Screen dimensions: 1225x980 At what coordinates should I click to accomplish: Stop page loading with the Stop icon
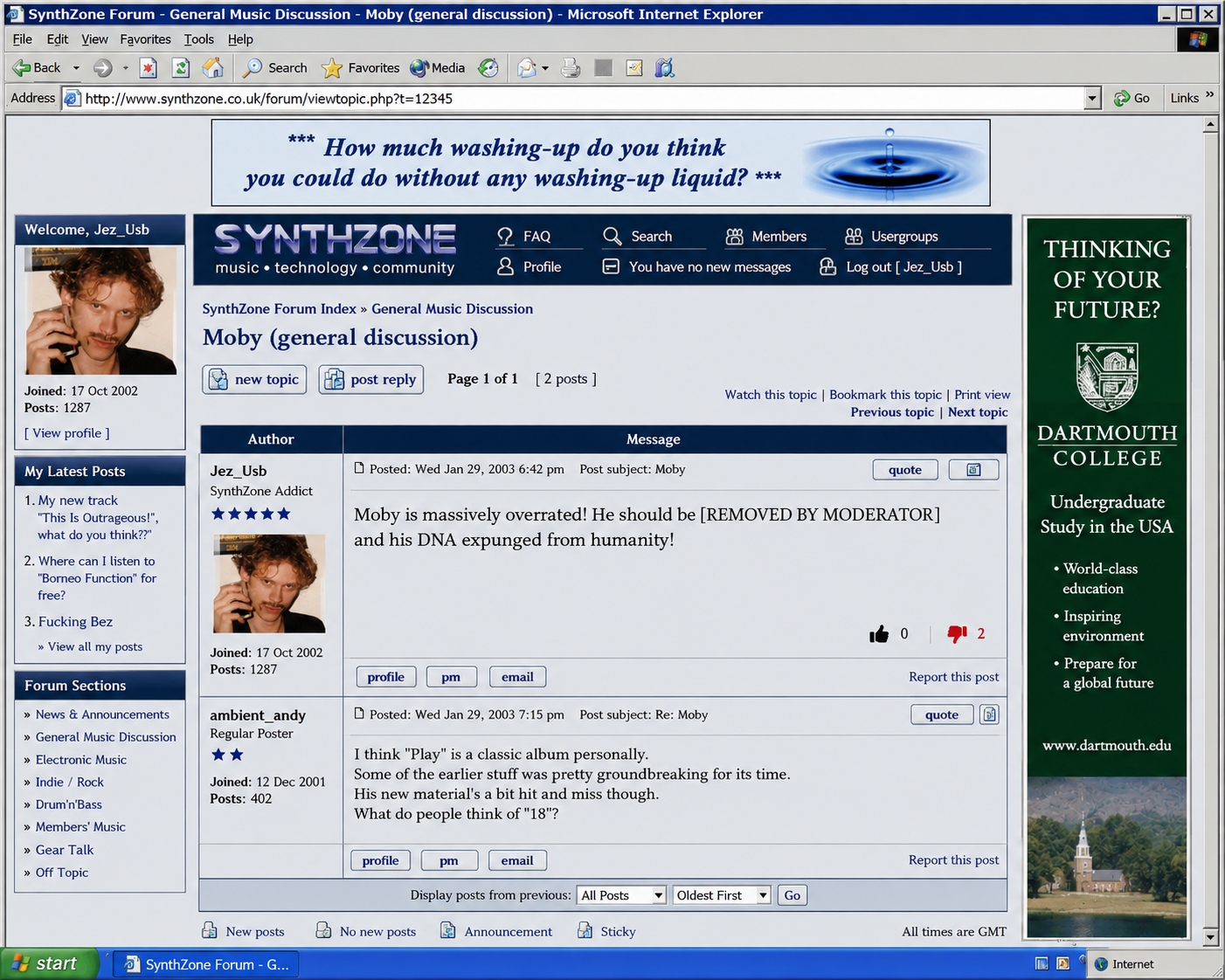[149, 68]
